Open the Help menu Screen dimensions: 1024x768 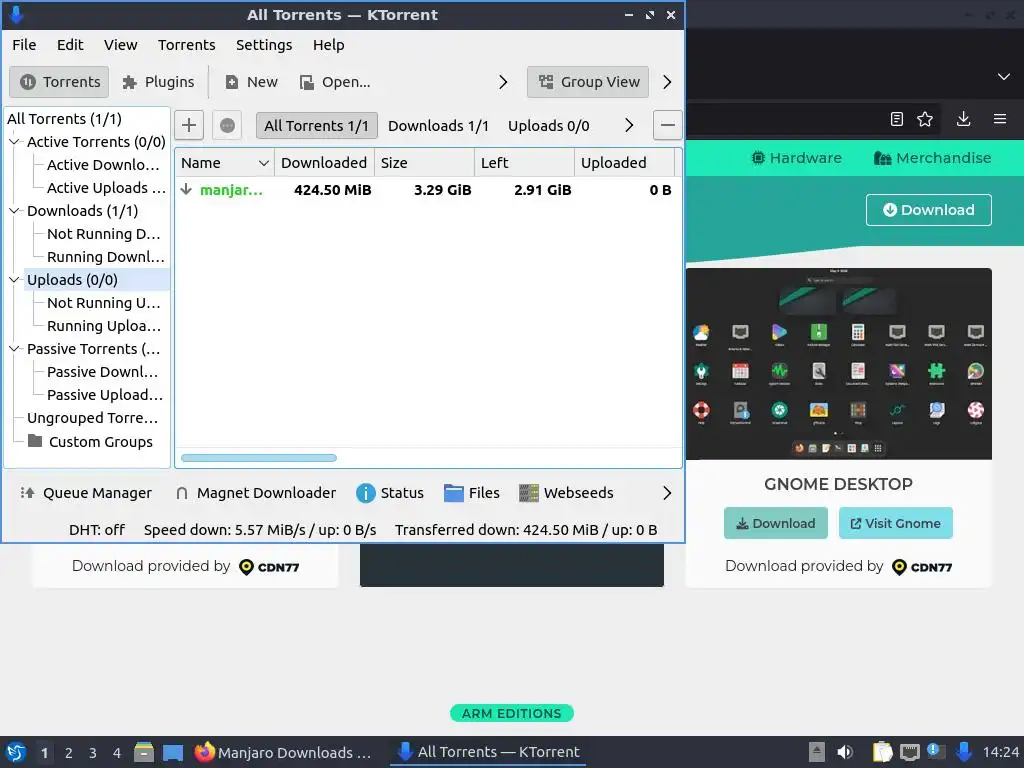click(x=328, y=45)
